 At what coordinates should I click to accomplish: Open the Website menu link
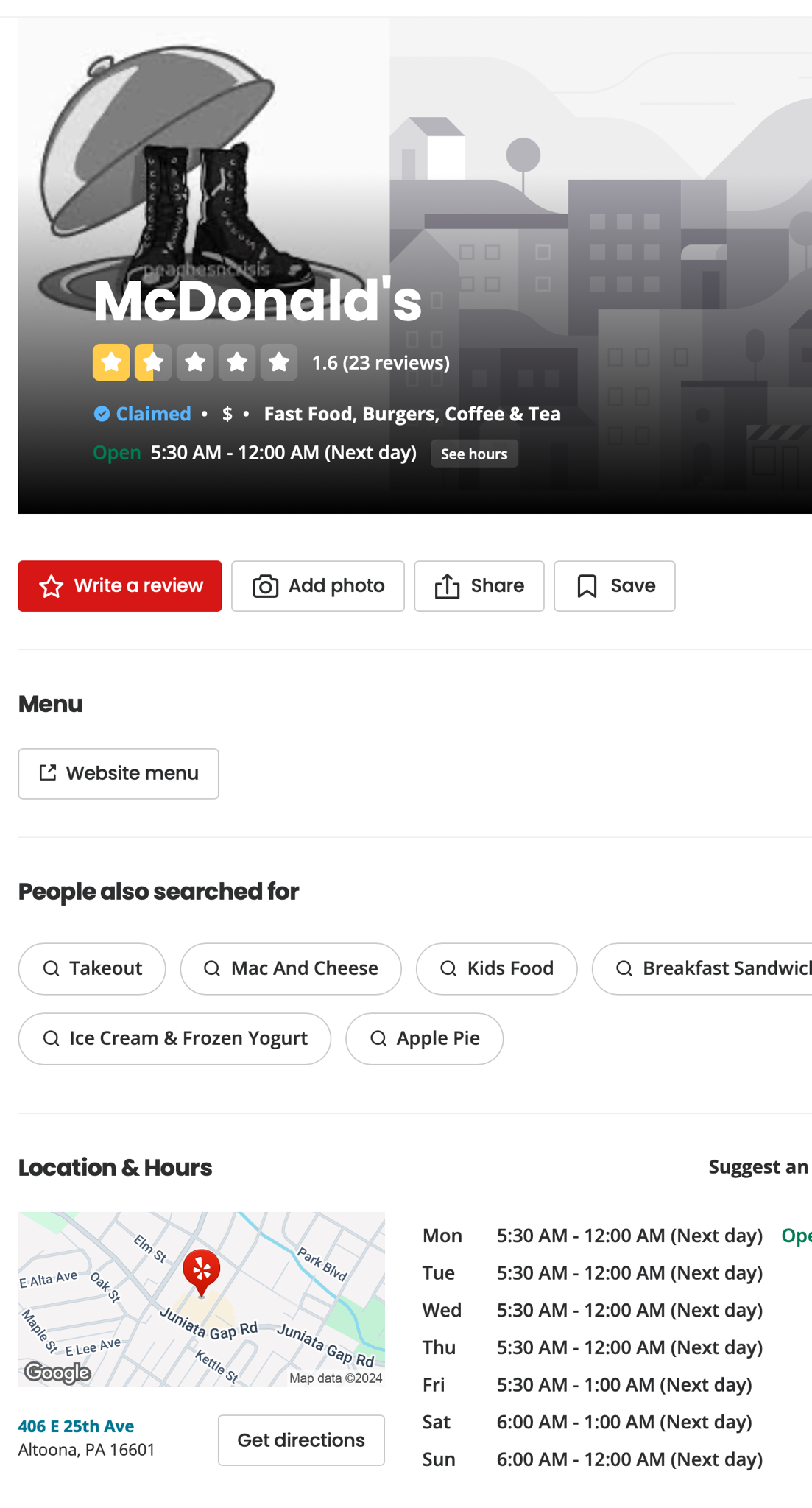click(119, 774)
